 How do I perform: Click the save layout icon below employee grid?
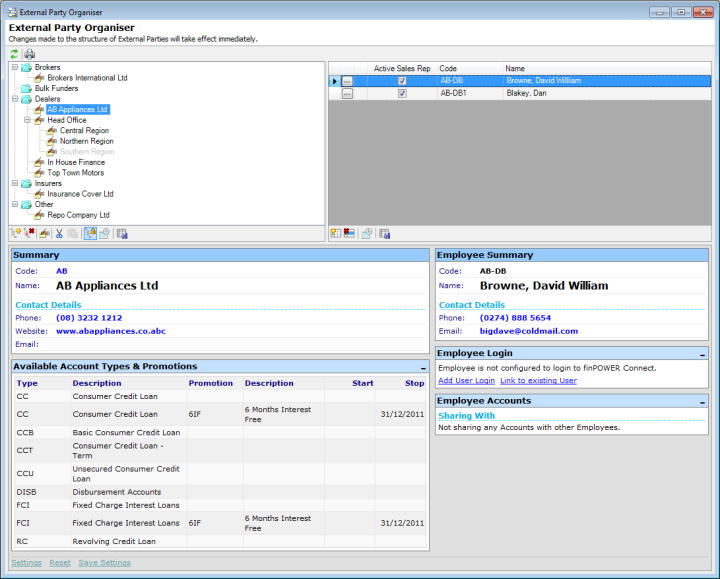coord(385,234)
